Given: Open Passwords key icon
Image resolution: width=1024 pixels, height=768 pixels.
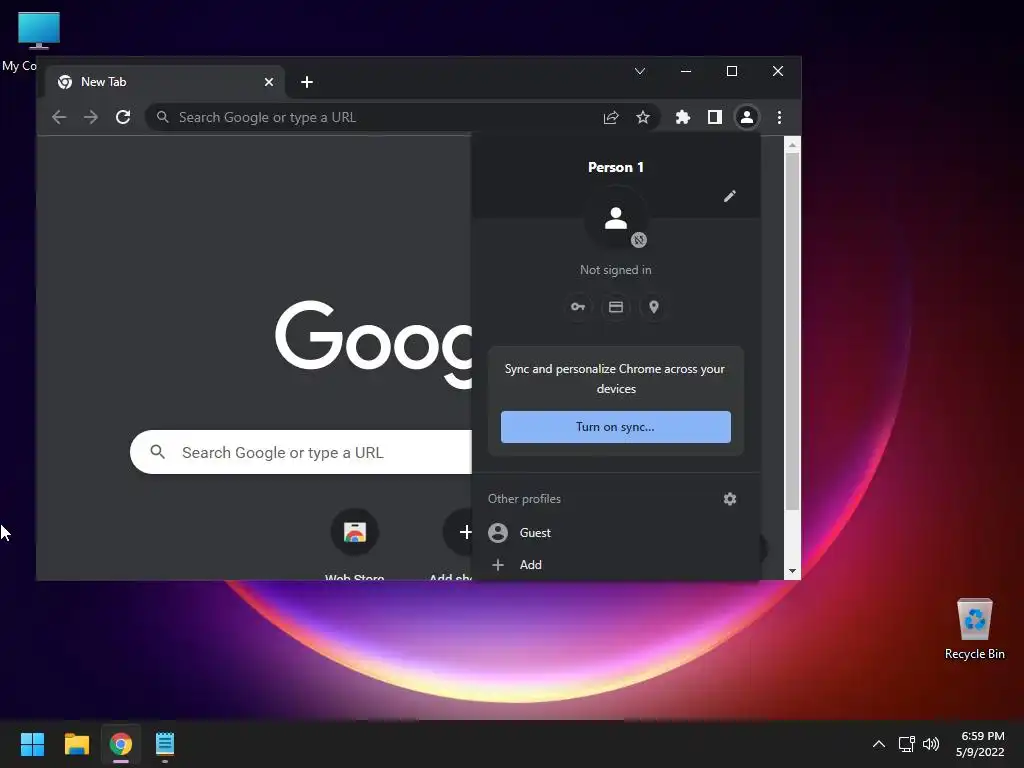Looking at the screenshot, I should click(x=578, y=307).
